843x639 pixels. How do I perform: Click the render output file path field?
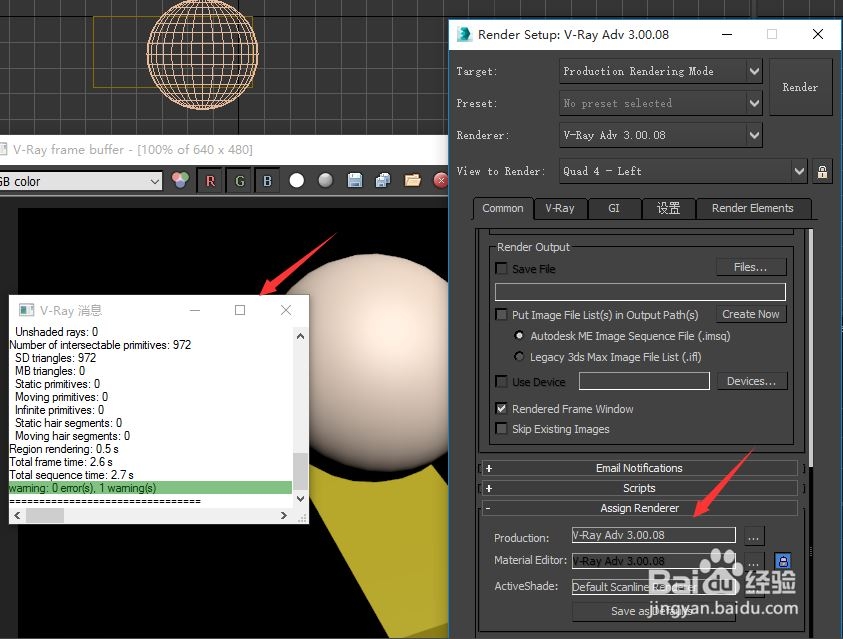(640, 292)
